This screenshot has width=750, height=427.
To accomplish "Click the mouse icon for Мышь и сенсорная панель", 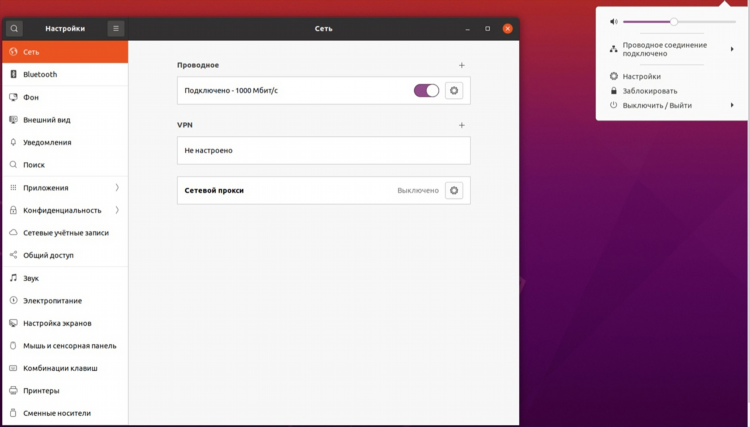I will (x=13, y=345).
